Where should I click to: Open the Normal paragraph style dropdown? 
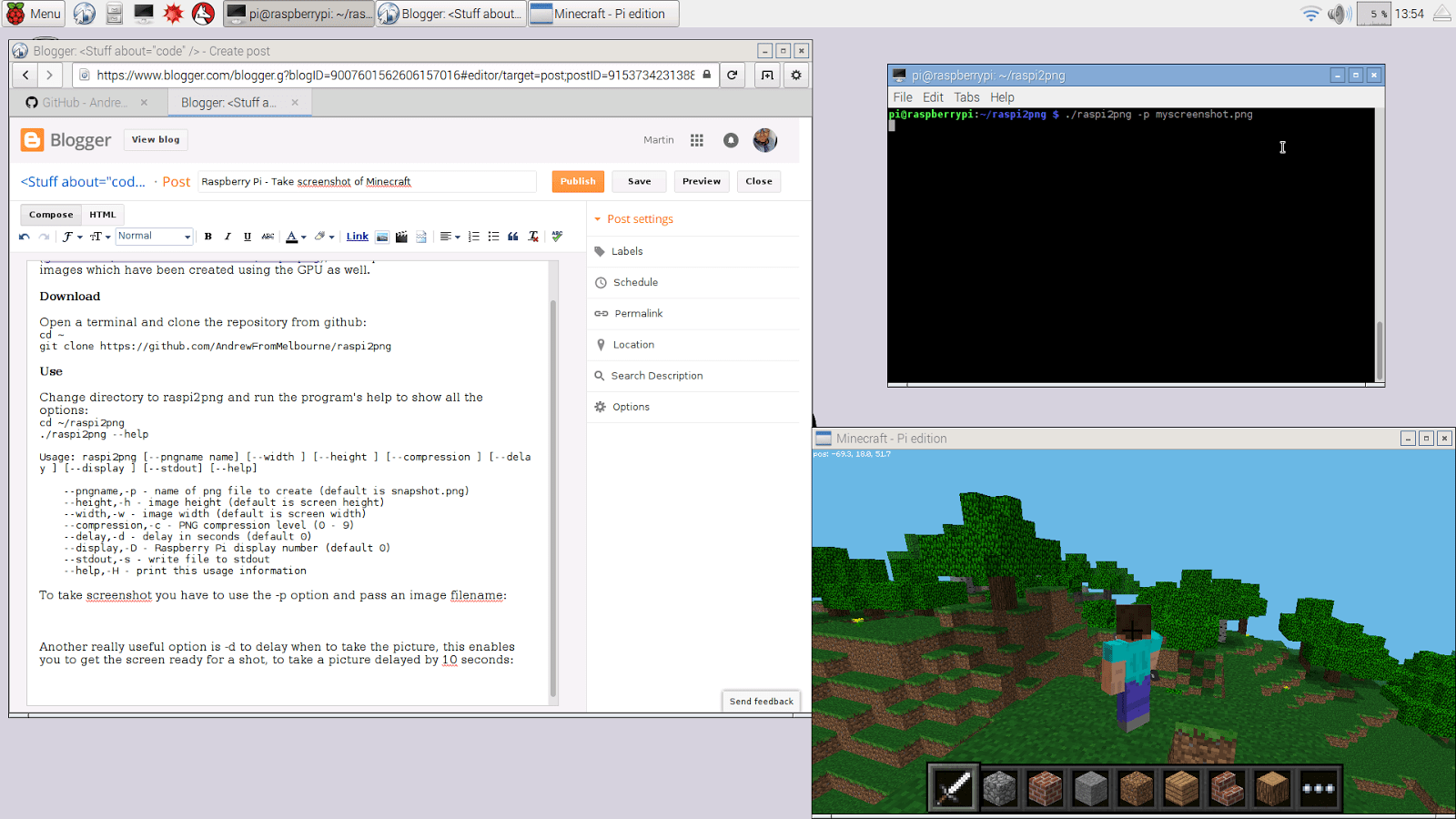(x=154, y=236)
